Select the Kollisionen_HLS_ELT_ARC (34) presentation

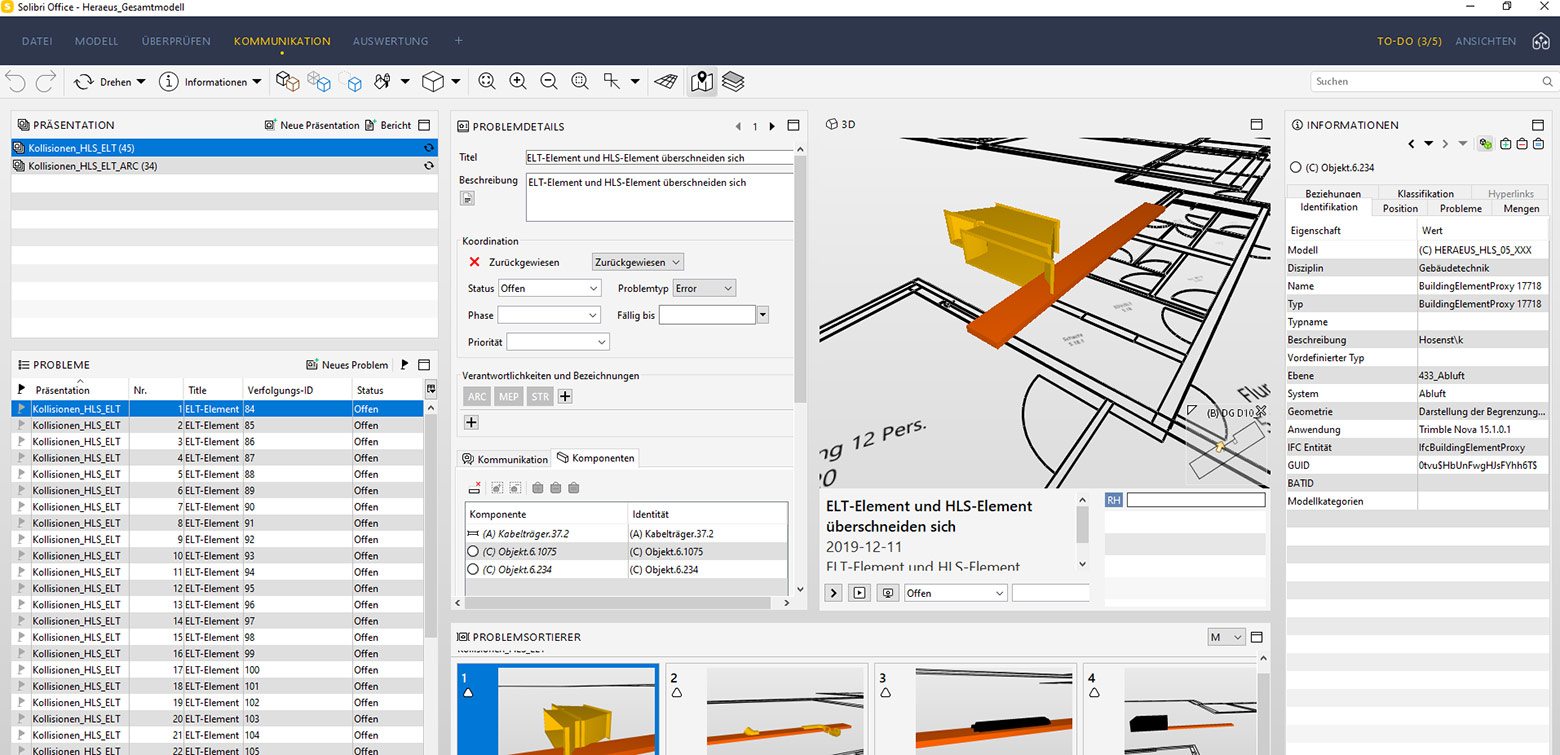92,166
